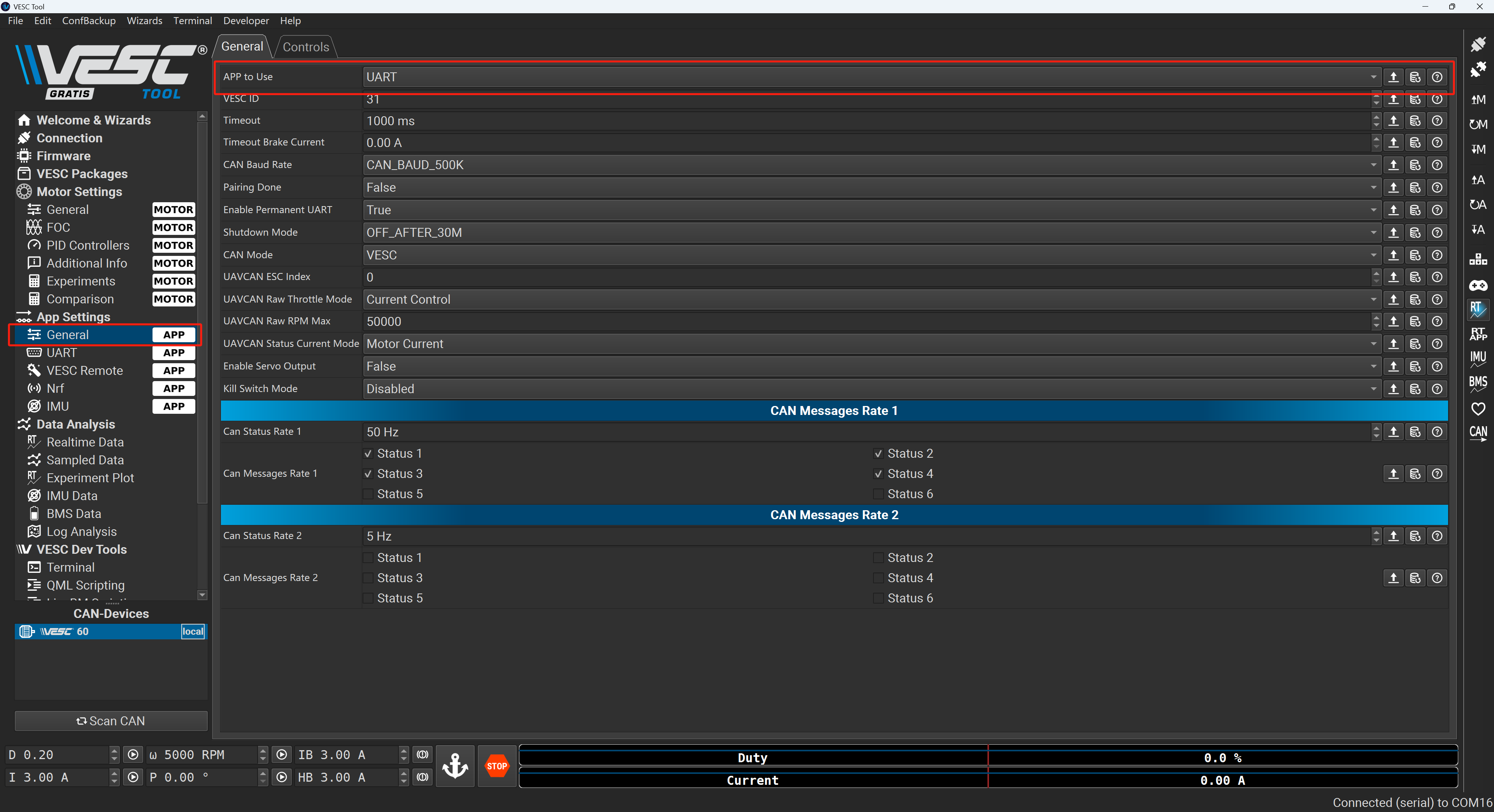The image size is (1494, 812).
Task: Click read-default icon for CAN Mode row
Action: pyautogui.click(x=1415, y=255)
